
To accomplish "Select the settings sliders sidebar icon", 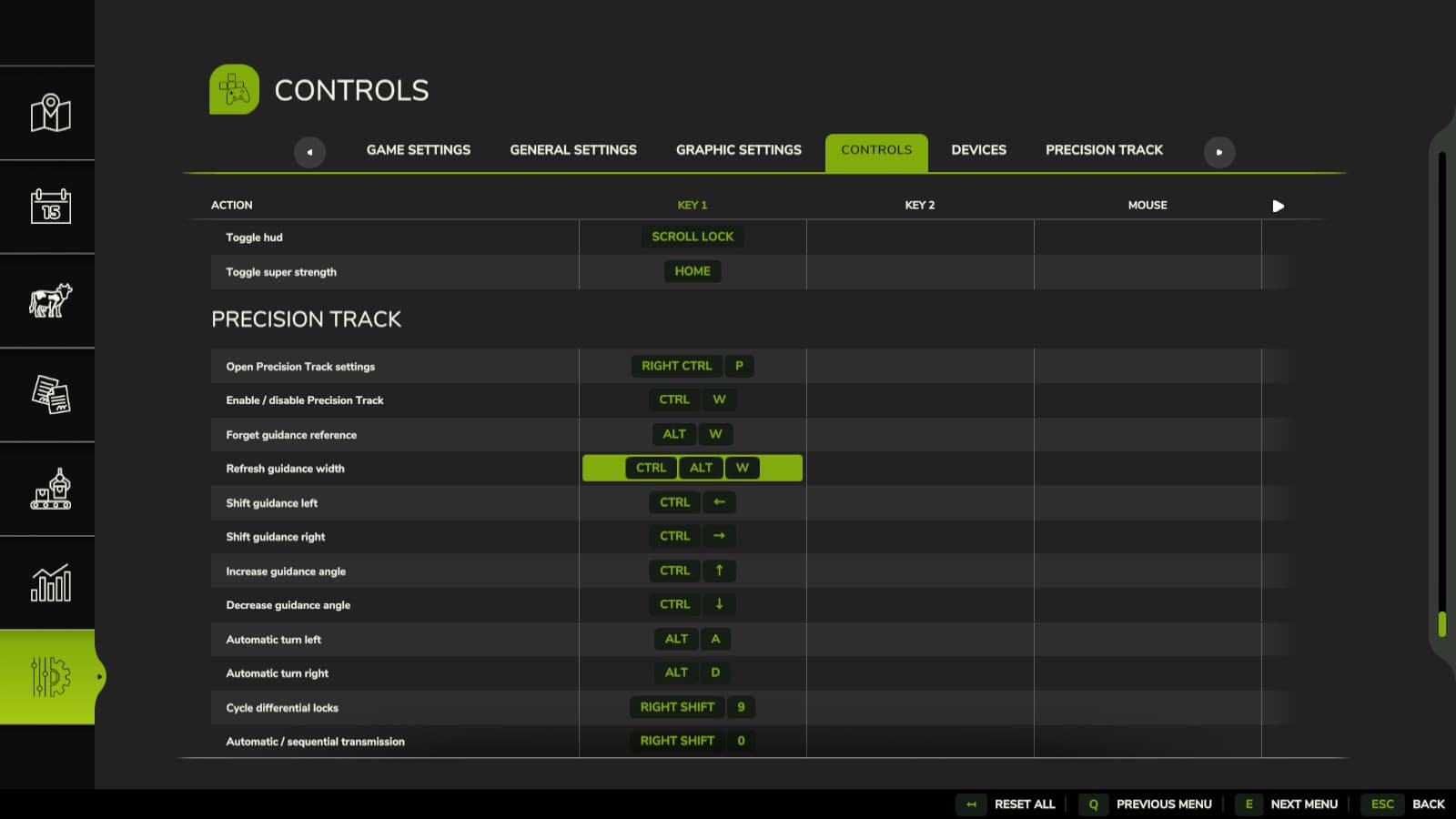I will (x=50, y=677).
